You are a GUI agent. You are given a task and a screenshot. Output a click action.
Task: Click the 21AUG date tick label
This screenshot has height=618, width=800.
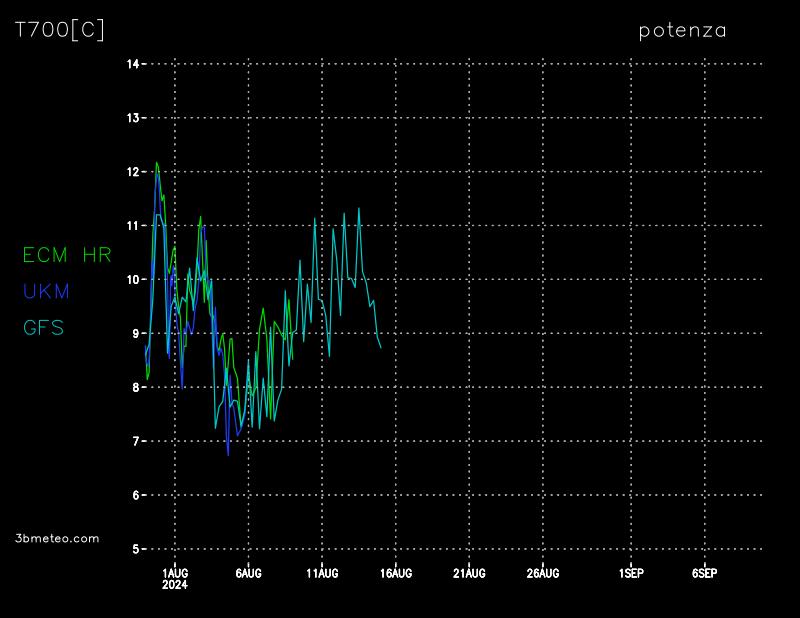(469, 574)
